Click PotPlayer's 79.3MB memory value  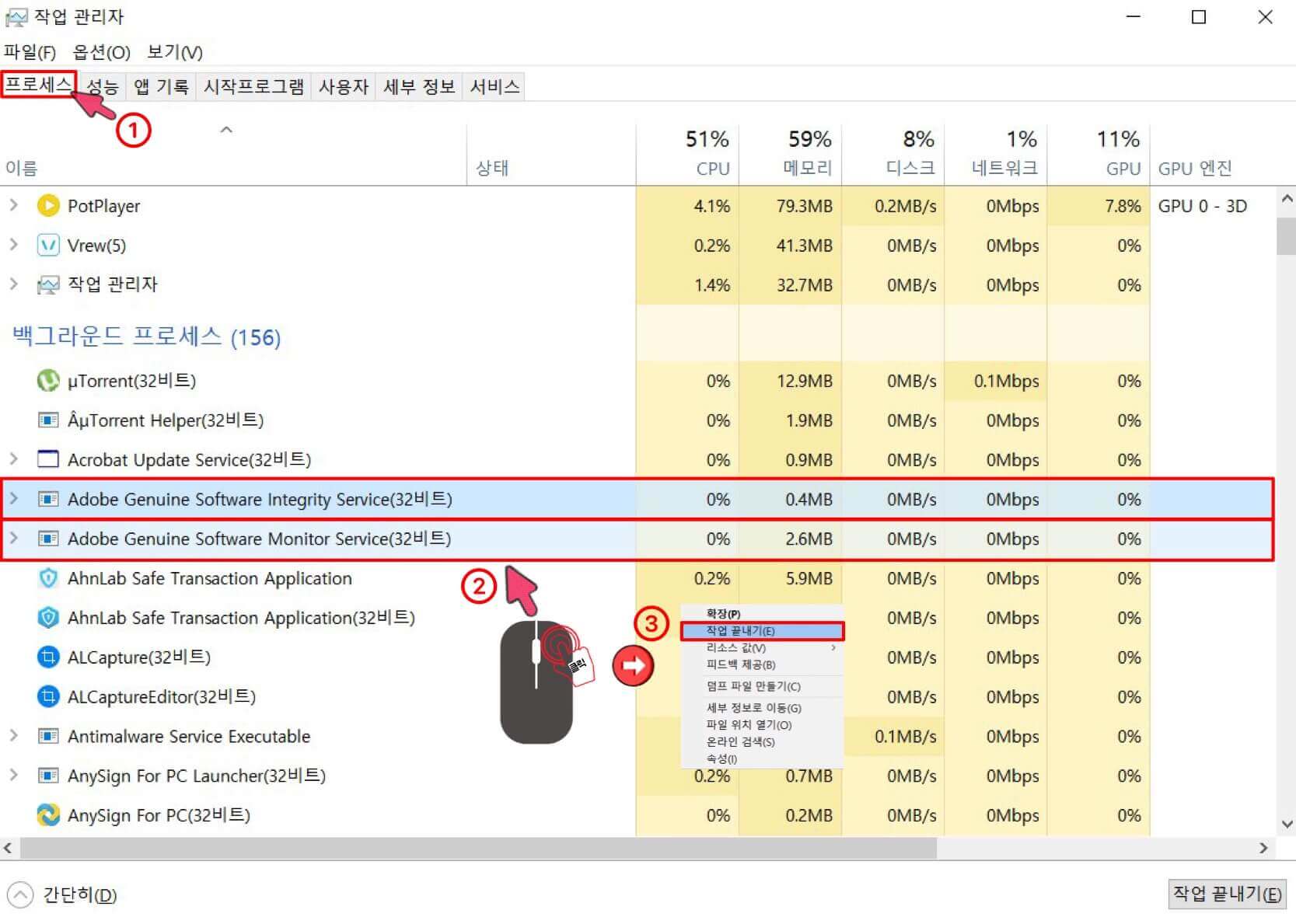pos(804,207)
